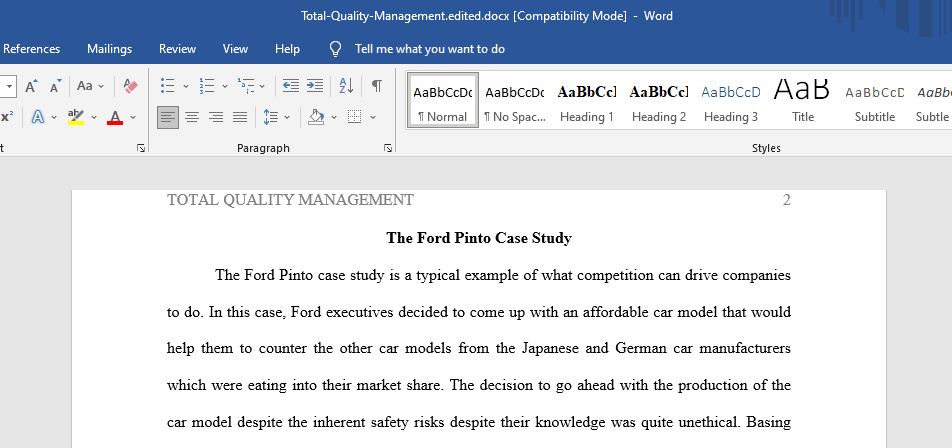The image size is (952, 448).
Task: Increase font size with Grow Font icon
Action: pyautogui.click(x=32, y=86)
